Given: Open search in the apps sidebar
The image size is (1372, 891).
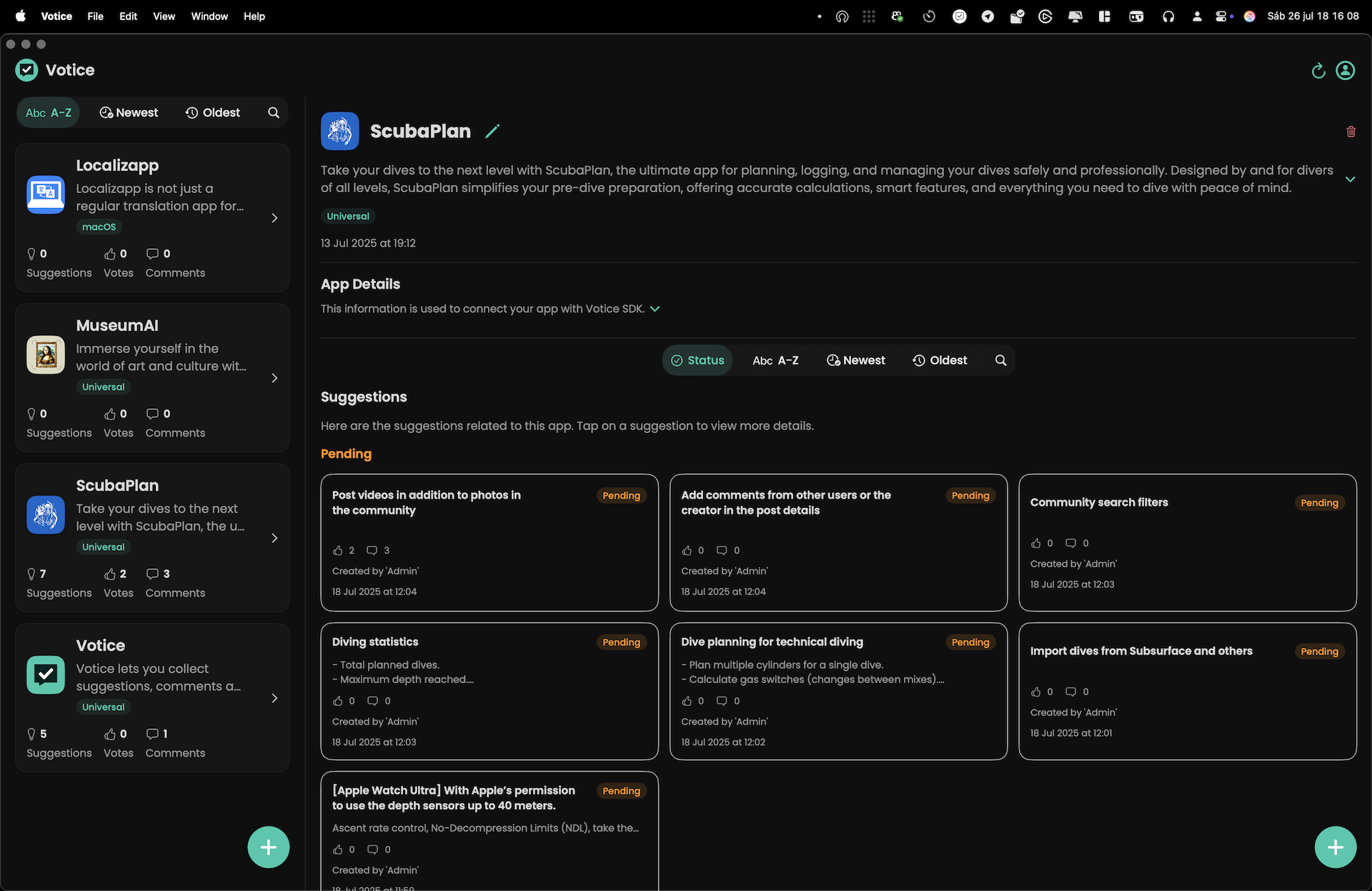Looking at the screenshot, I should point(274,113).
